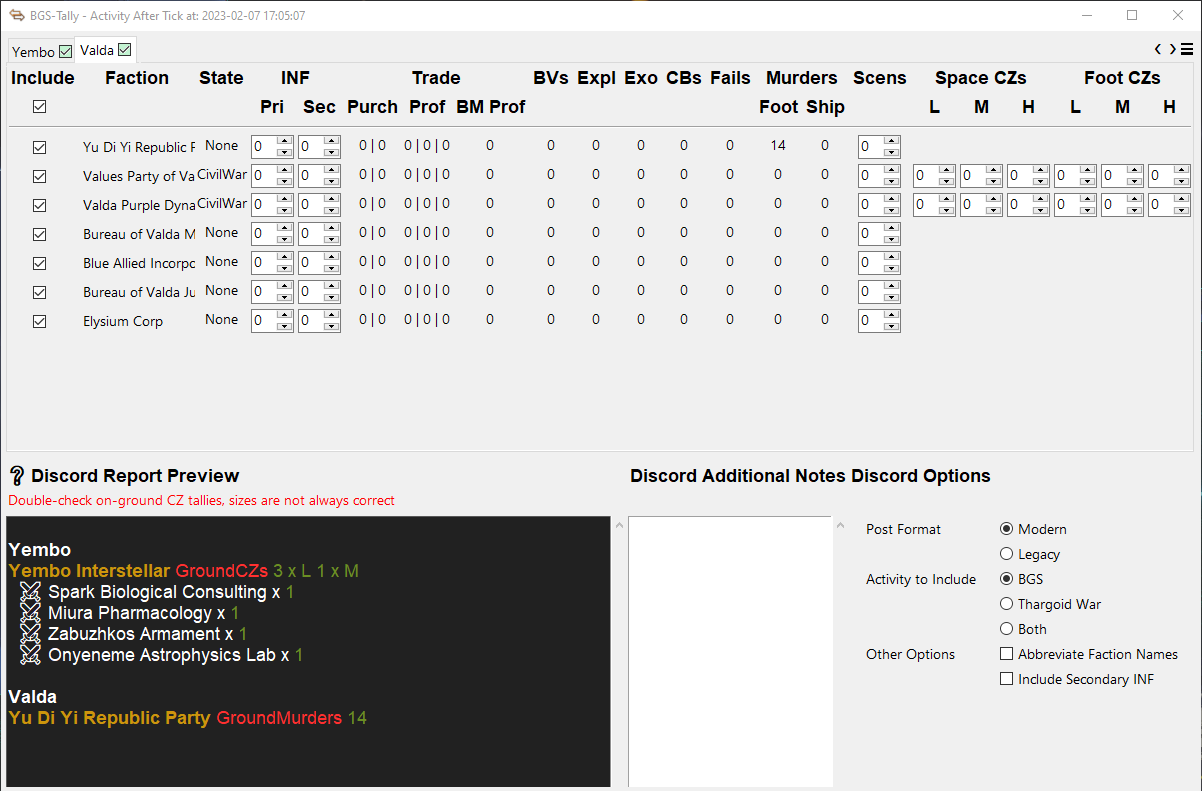Uncheck the include box for Elysium Corp
The width and height of the screenshot is (1202, 791).
[x=39, y=320]
